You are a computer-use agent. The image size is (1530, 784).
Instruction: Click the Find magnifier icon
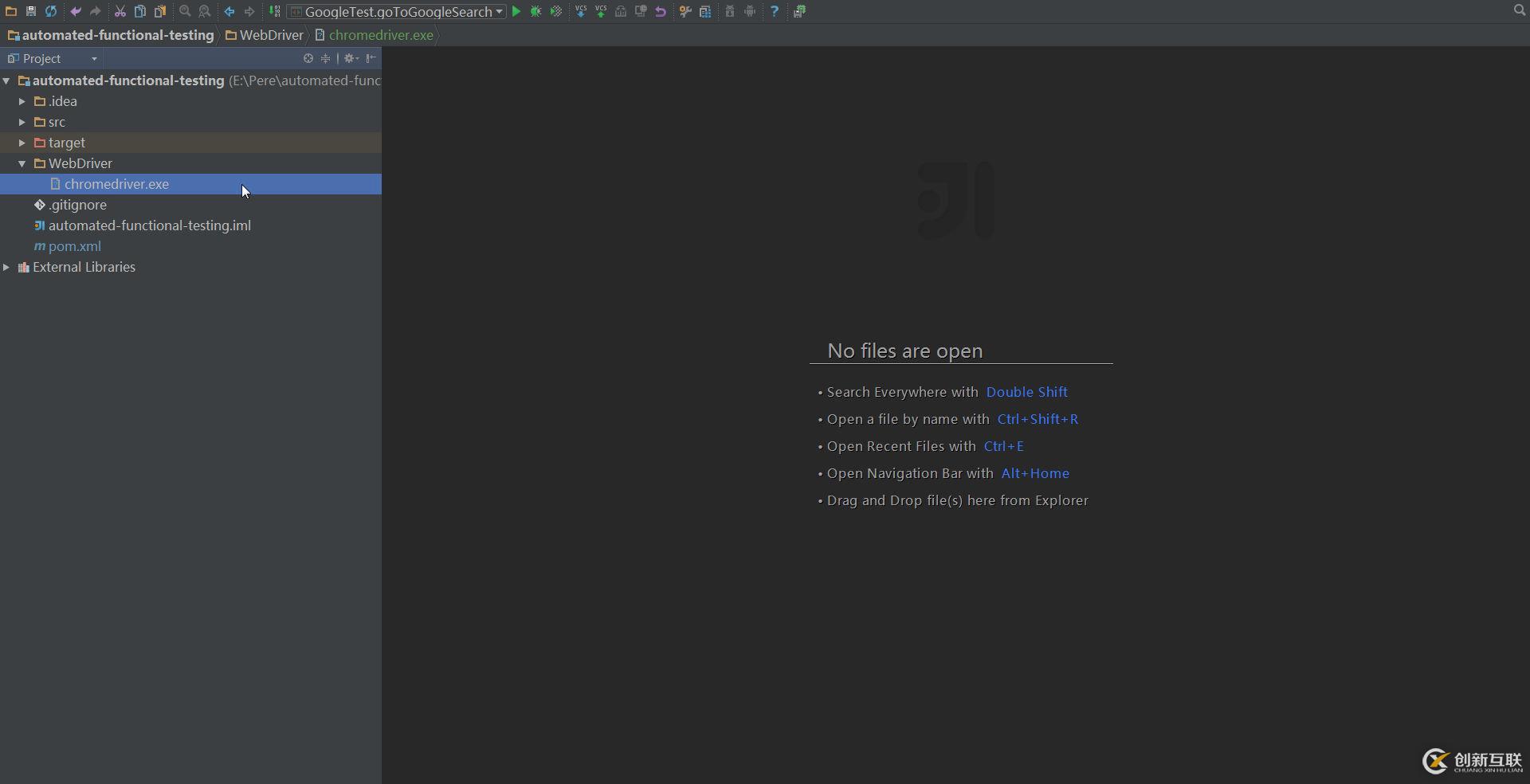(x=185, y=11)
